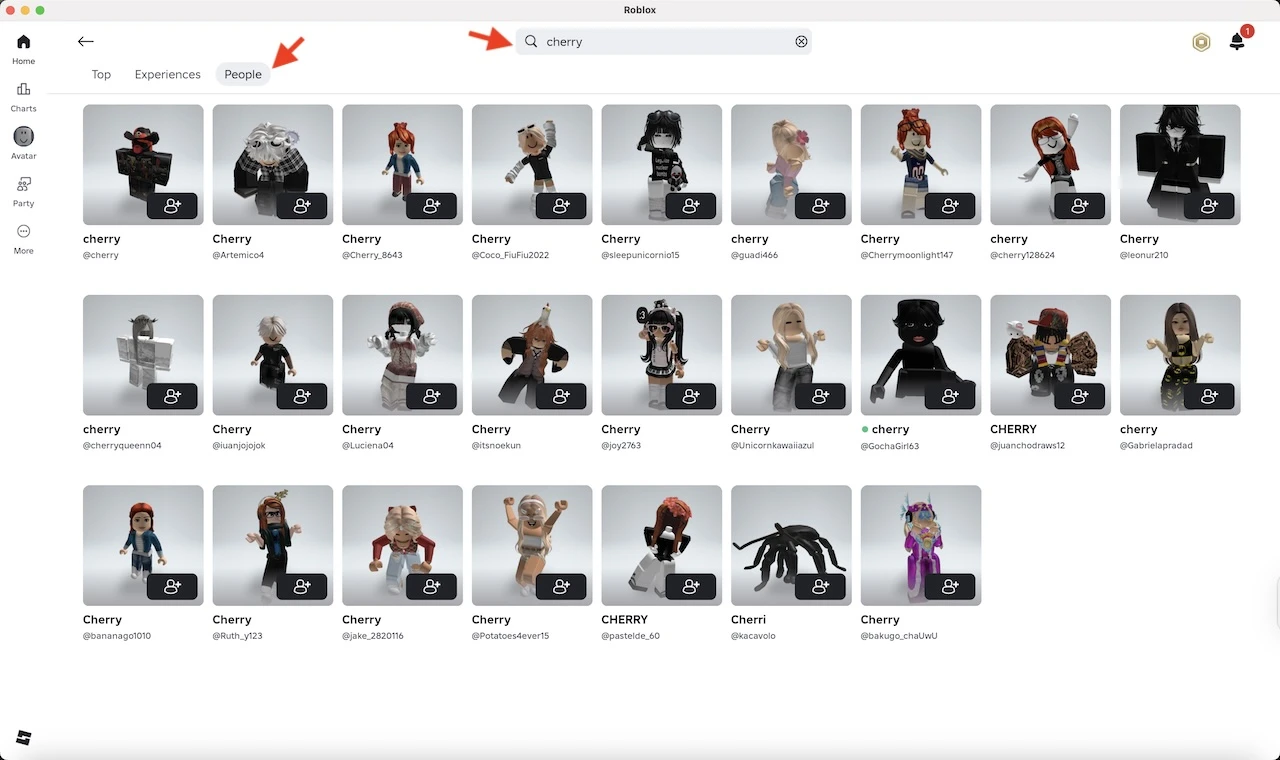Switch to the Top tab
The height and width of the screenshot is (760, 1280).
click(x=101, y=74)
